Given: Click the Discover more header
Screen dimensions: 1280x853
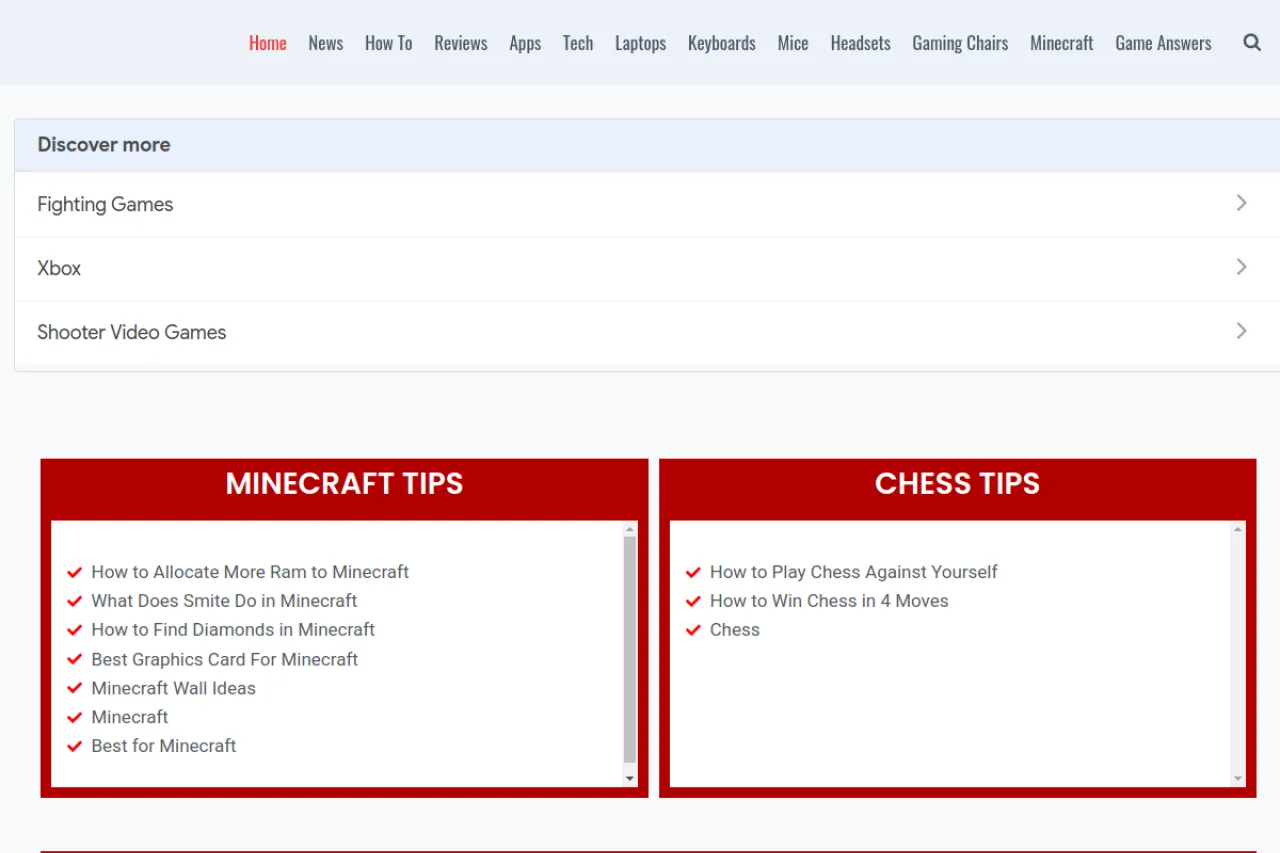Looking at the screenshot, I should 104,145.
